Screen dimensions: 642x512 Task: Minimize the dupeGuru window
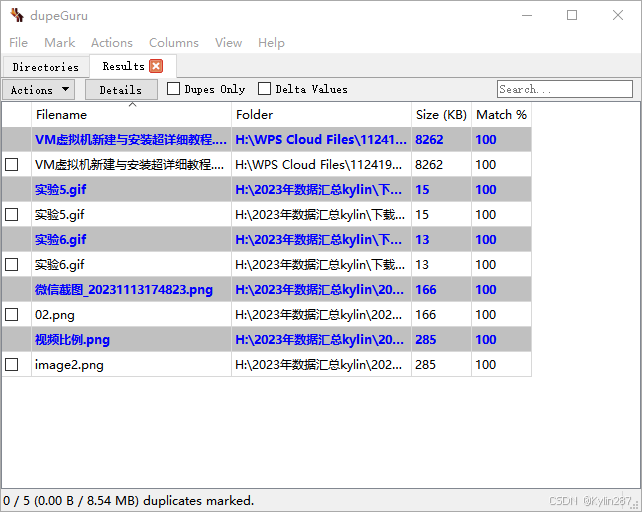527,16
